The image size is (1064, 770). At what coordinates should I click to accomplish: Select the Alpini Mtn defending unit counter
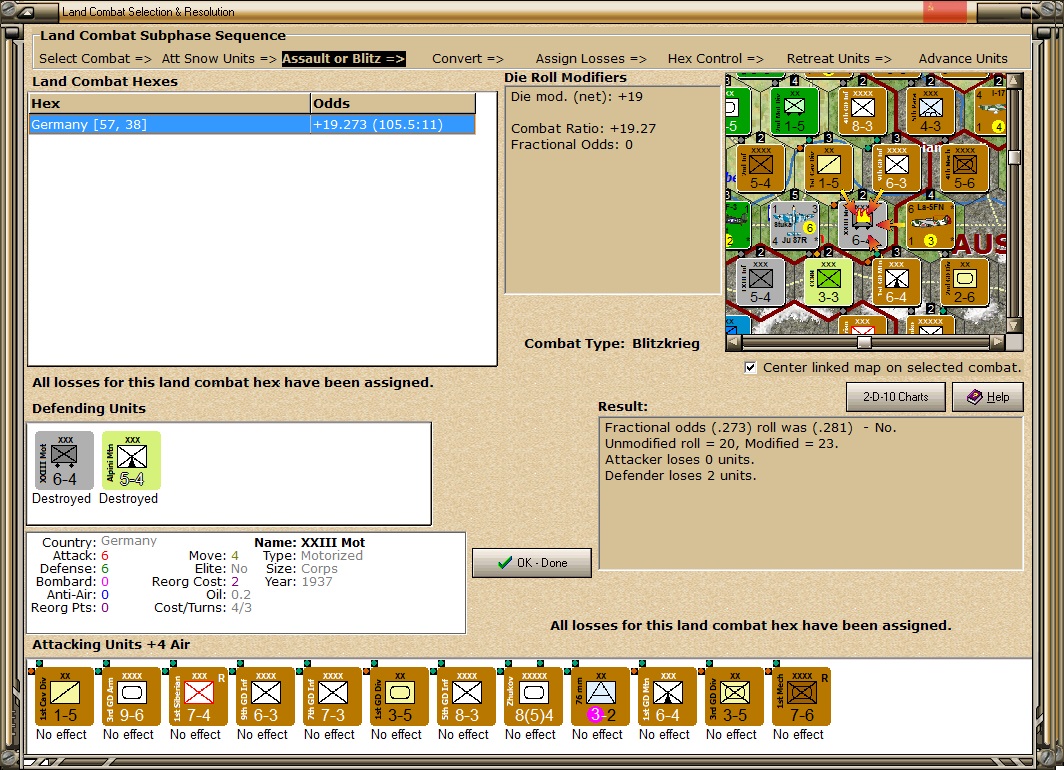pos(132,460)
